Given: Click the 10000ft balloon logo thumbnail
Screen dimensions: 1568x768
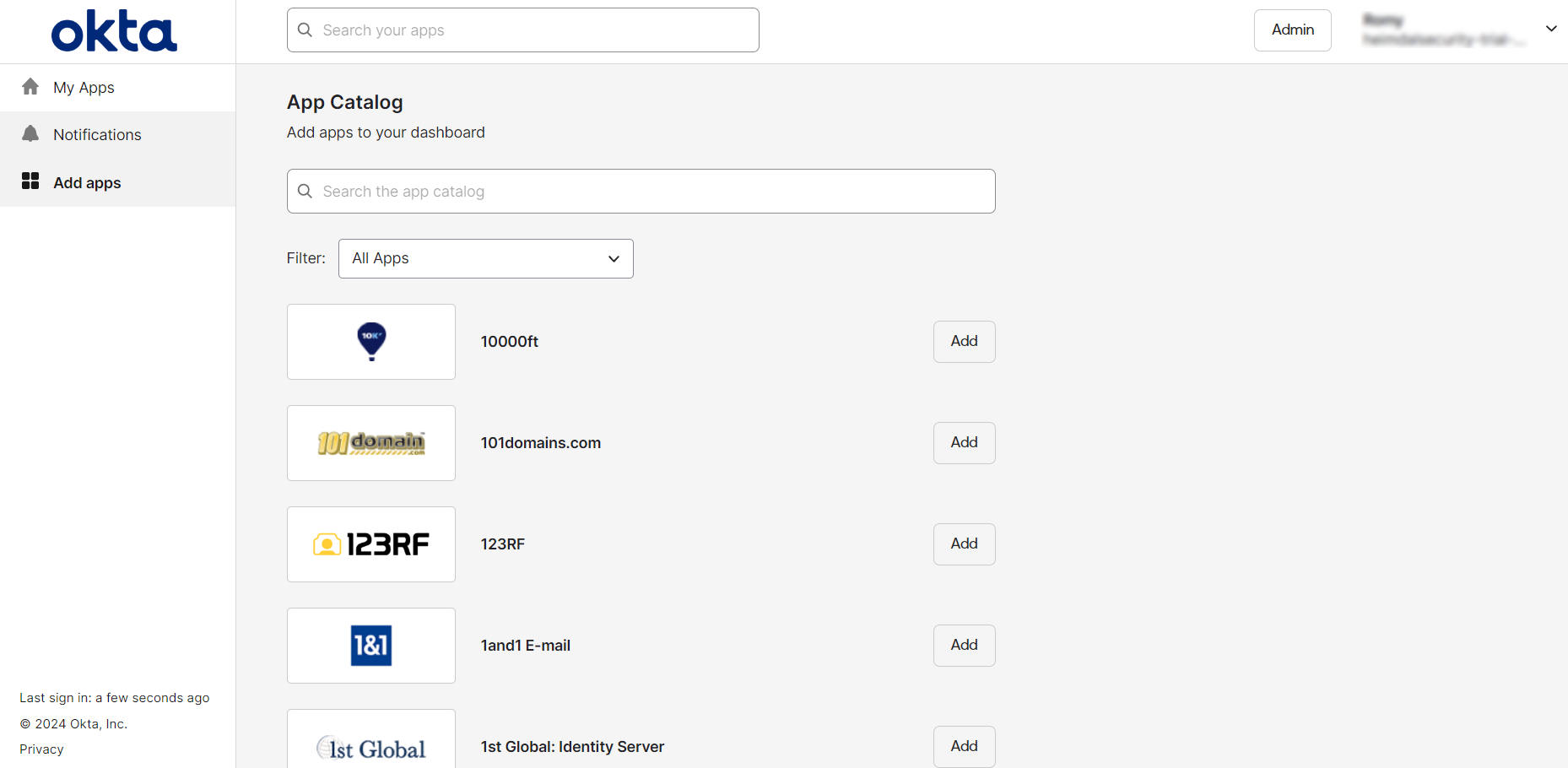Looking at the screenshot, I should (371, 342).
